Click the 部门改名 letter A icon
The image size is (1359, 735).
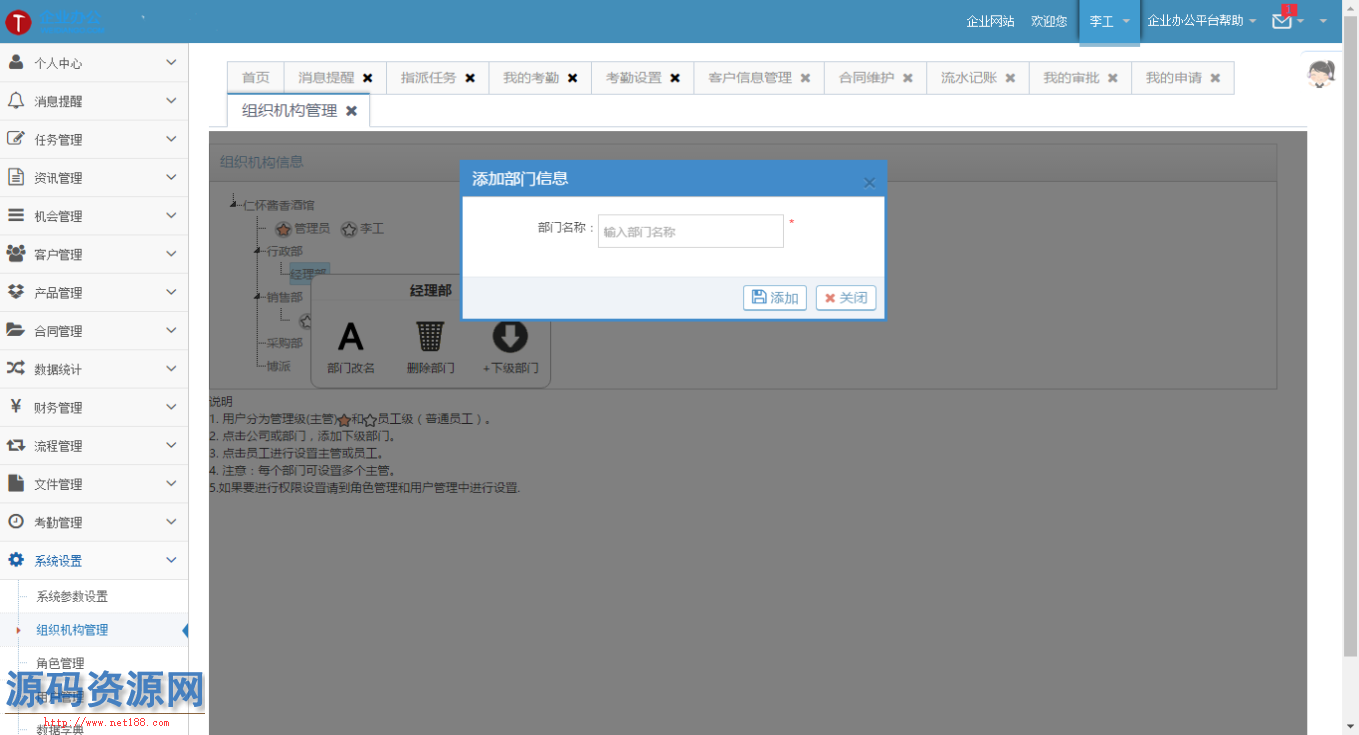[351, 336]
